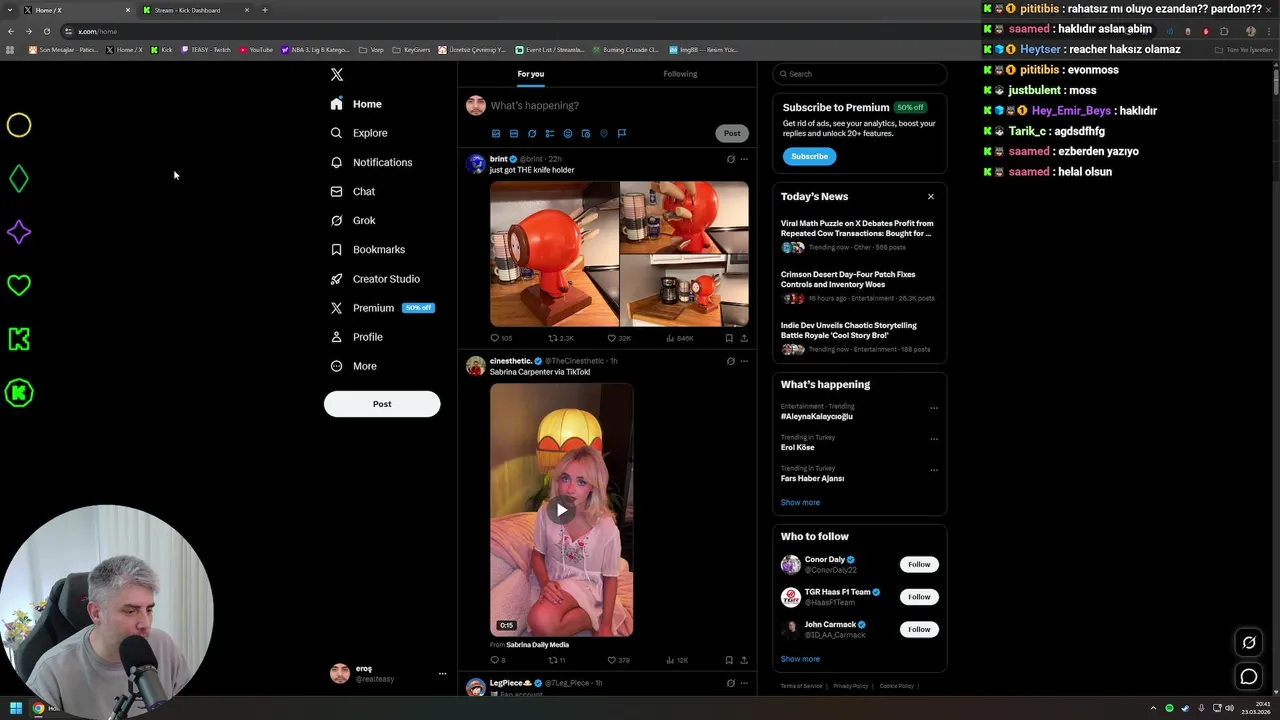The height and width of the screenshot is (720, 1280).
Task: Like cinesthetic's post with 379 likes
Action: point(619,660)
